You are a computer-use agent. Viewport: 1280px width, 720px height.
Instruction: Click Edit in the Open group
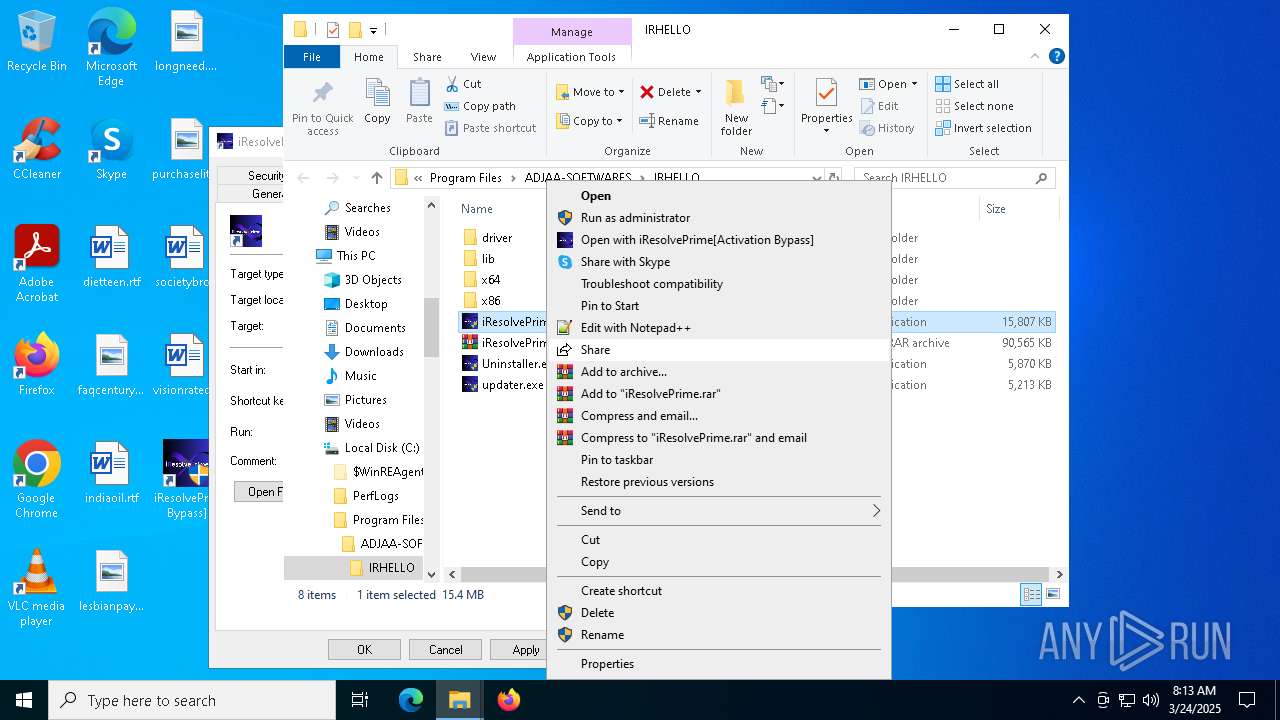coord(878,106)
